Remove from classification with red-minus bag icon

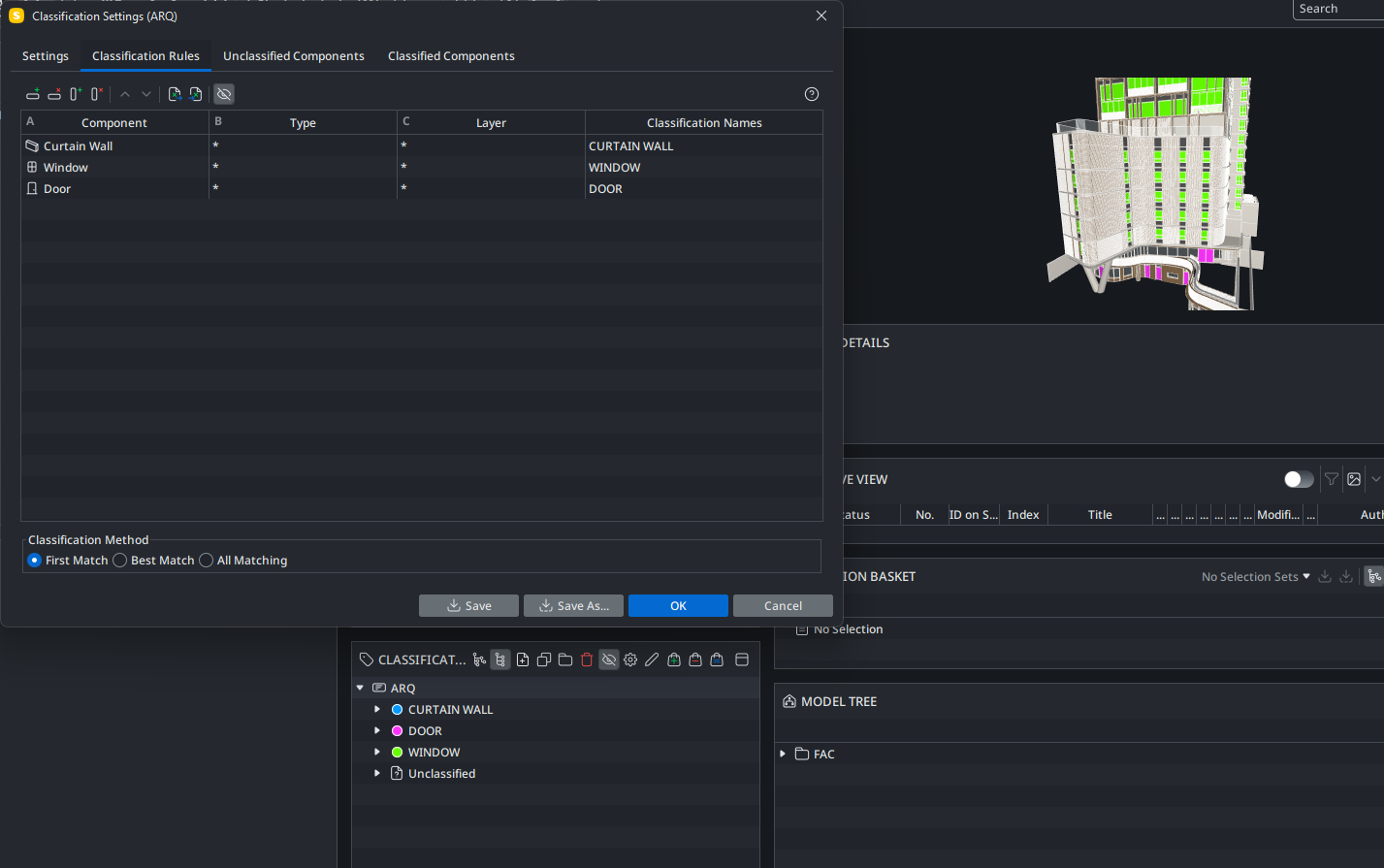[x=695, y=659]
